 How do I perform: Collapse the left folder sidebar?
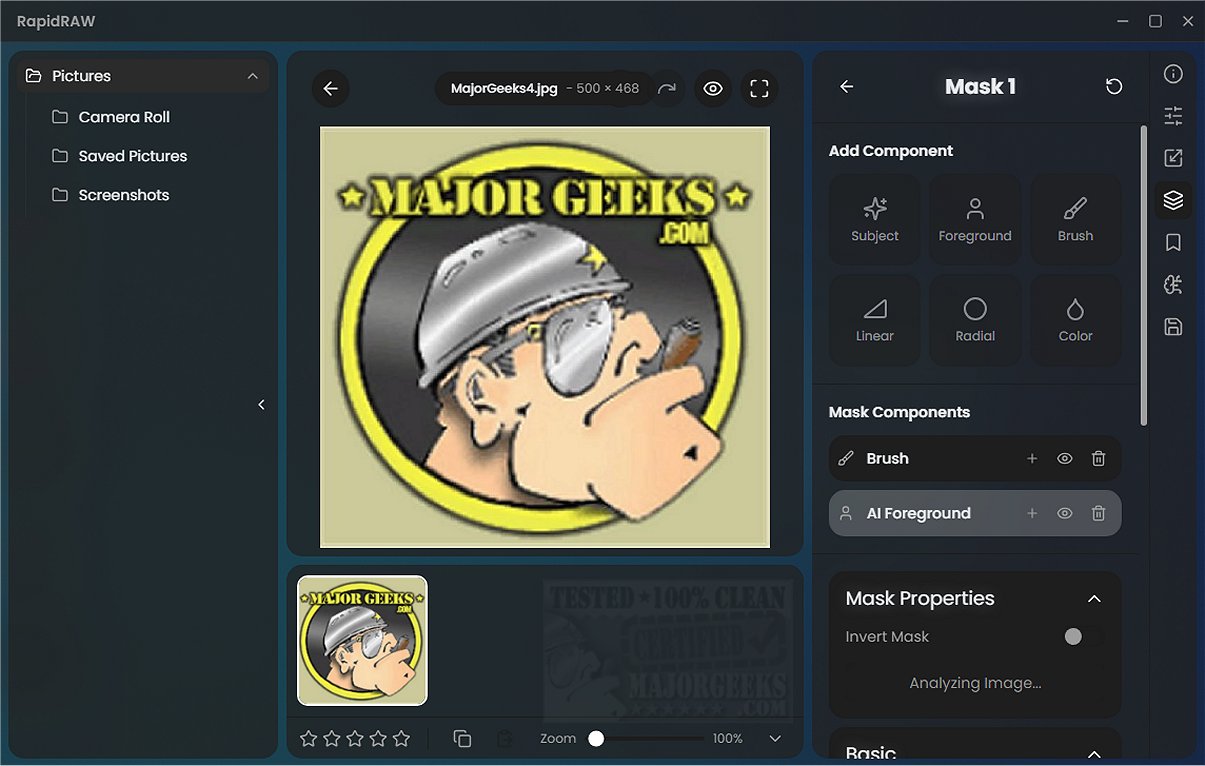[x=262, y=405]
